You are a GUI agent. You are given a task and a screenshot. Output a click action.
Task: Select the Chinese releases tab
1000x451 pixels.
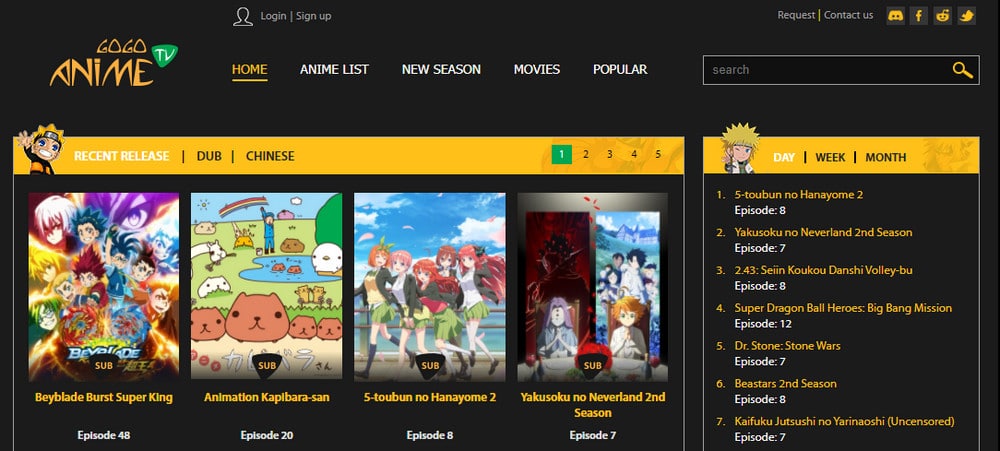click(270, 156)
